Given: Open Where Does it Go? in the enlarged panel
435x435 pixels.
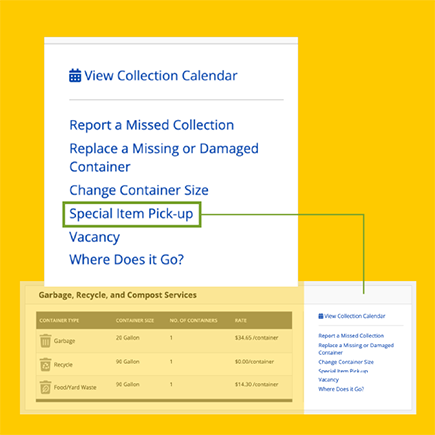Looking at the screenshot, I should pos(126,260).
